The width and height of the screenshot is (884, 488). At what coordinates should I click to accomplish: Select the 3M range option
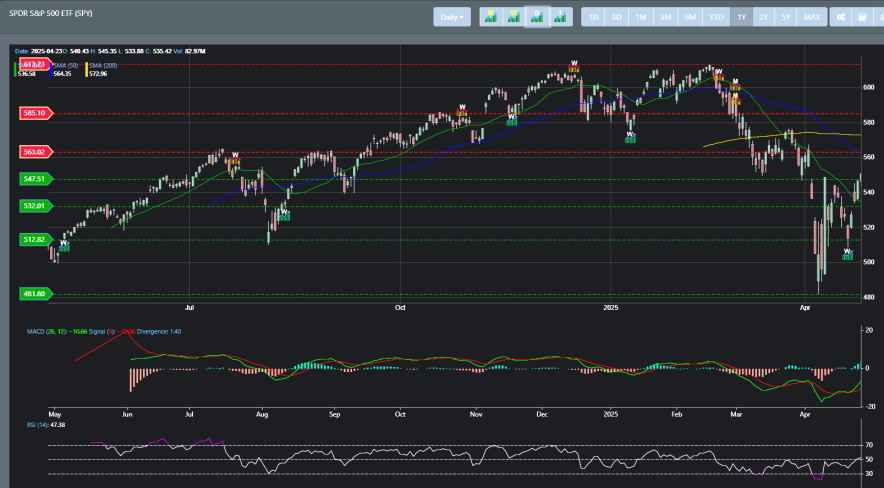[665, 17]
